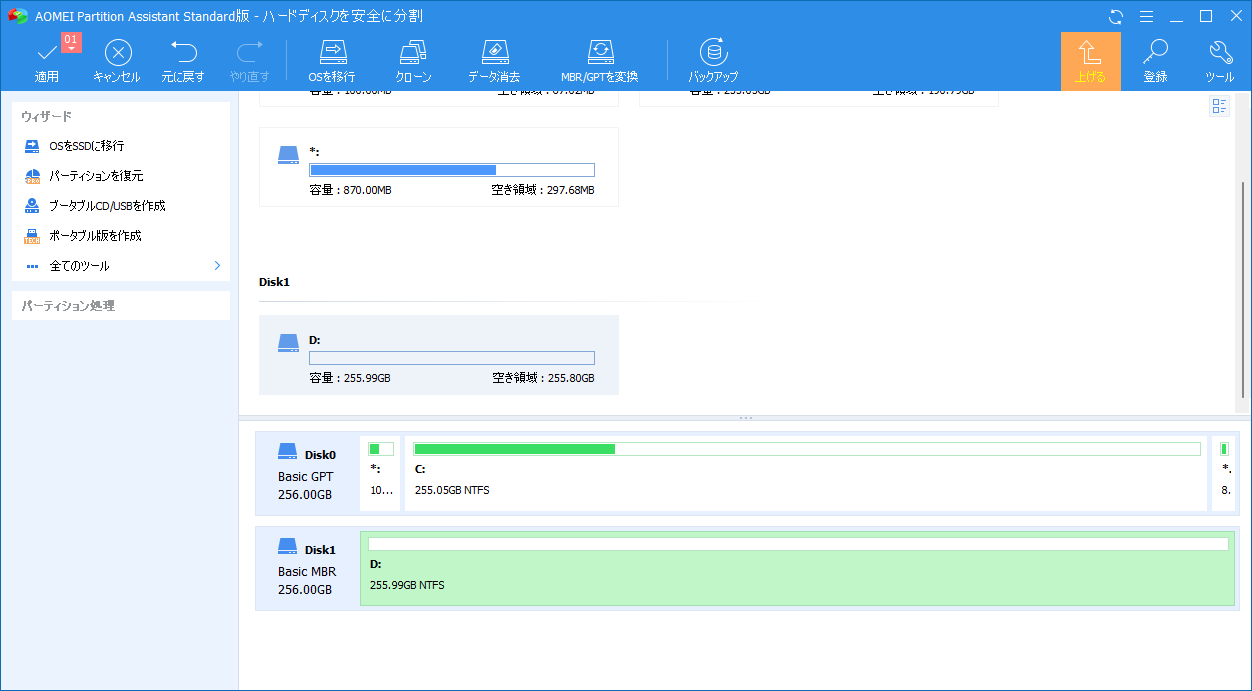Select the first small *: partition on Disk0
This screenshot has width=1252, height=691.
pos(380,474)
